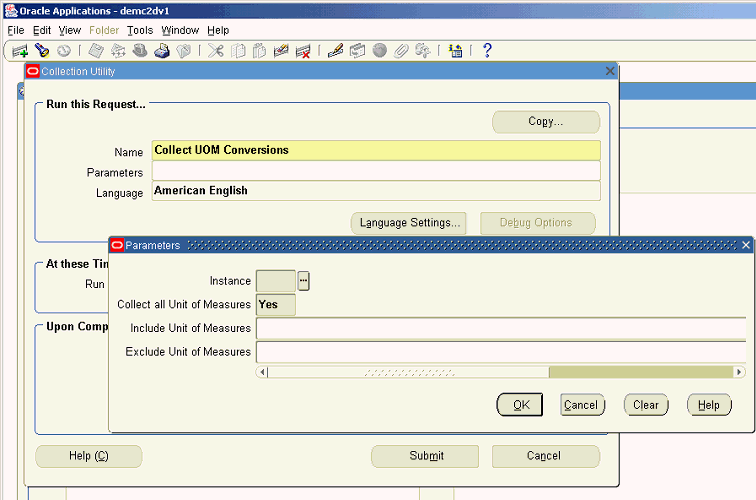Click the Switch Responsibilities hat icon
The image size is (756, 500).
(x=139, y=50)
